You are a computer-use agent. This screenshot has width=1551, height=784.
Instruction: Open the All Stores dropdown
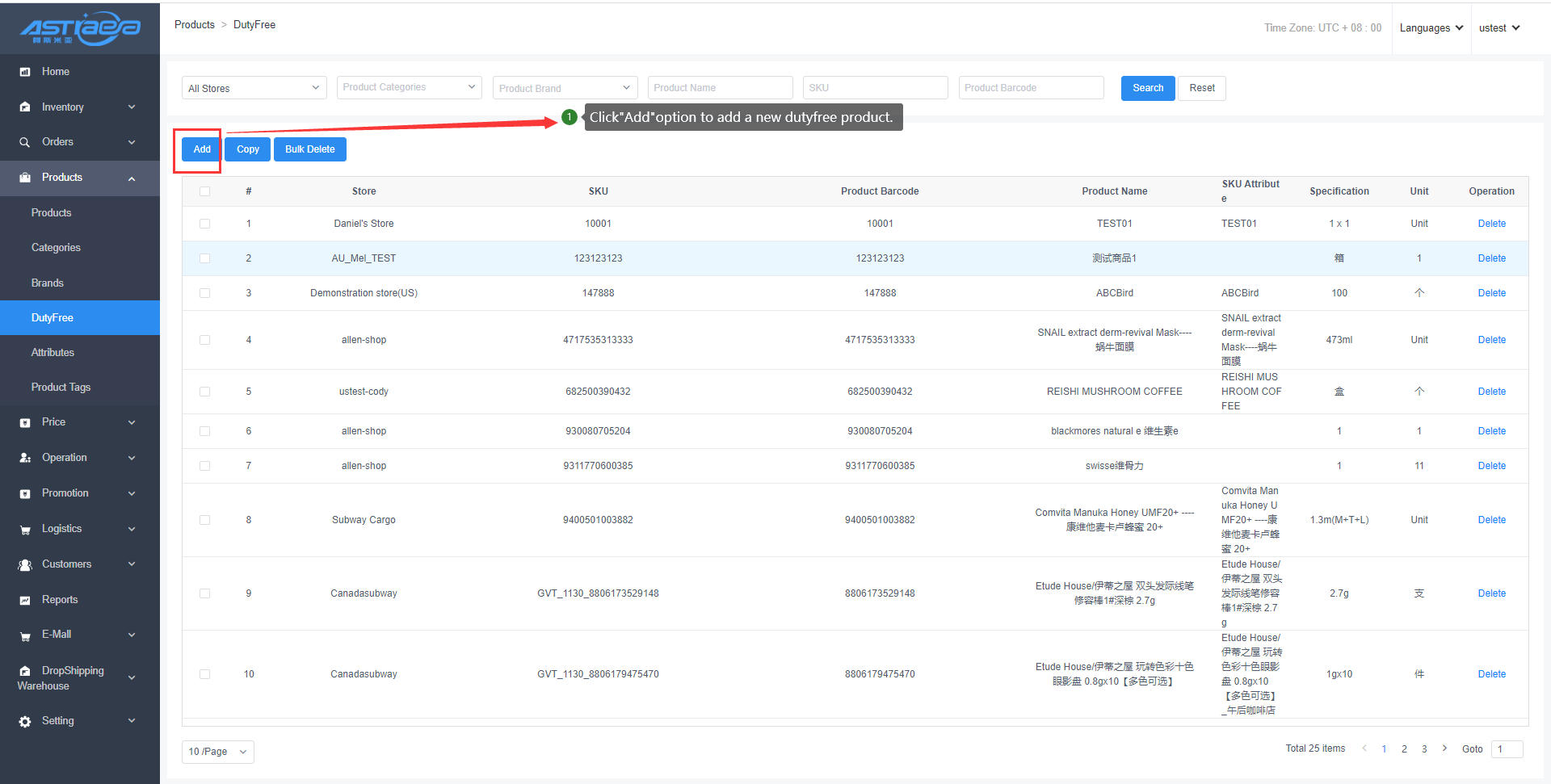[254, 88]
